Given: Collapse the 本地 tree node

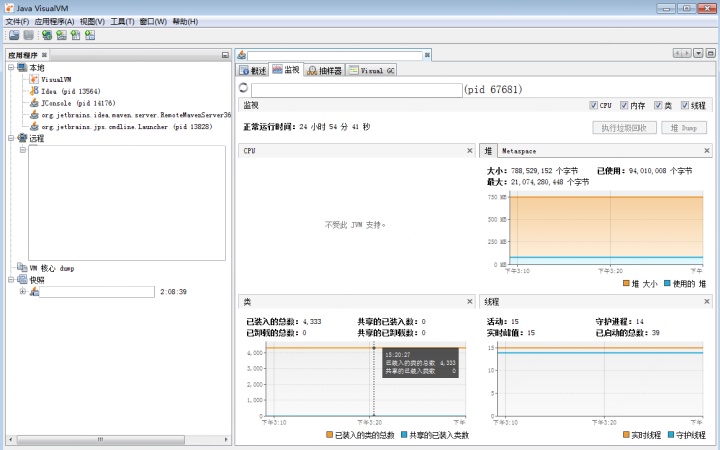Looking at the screenshot, I should 11,68.
